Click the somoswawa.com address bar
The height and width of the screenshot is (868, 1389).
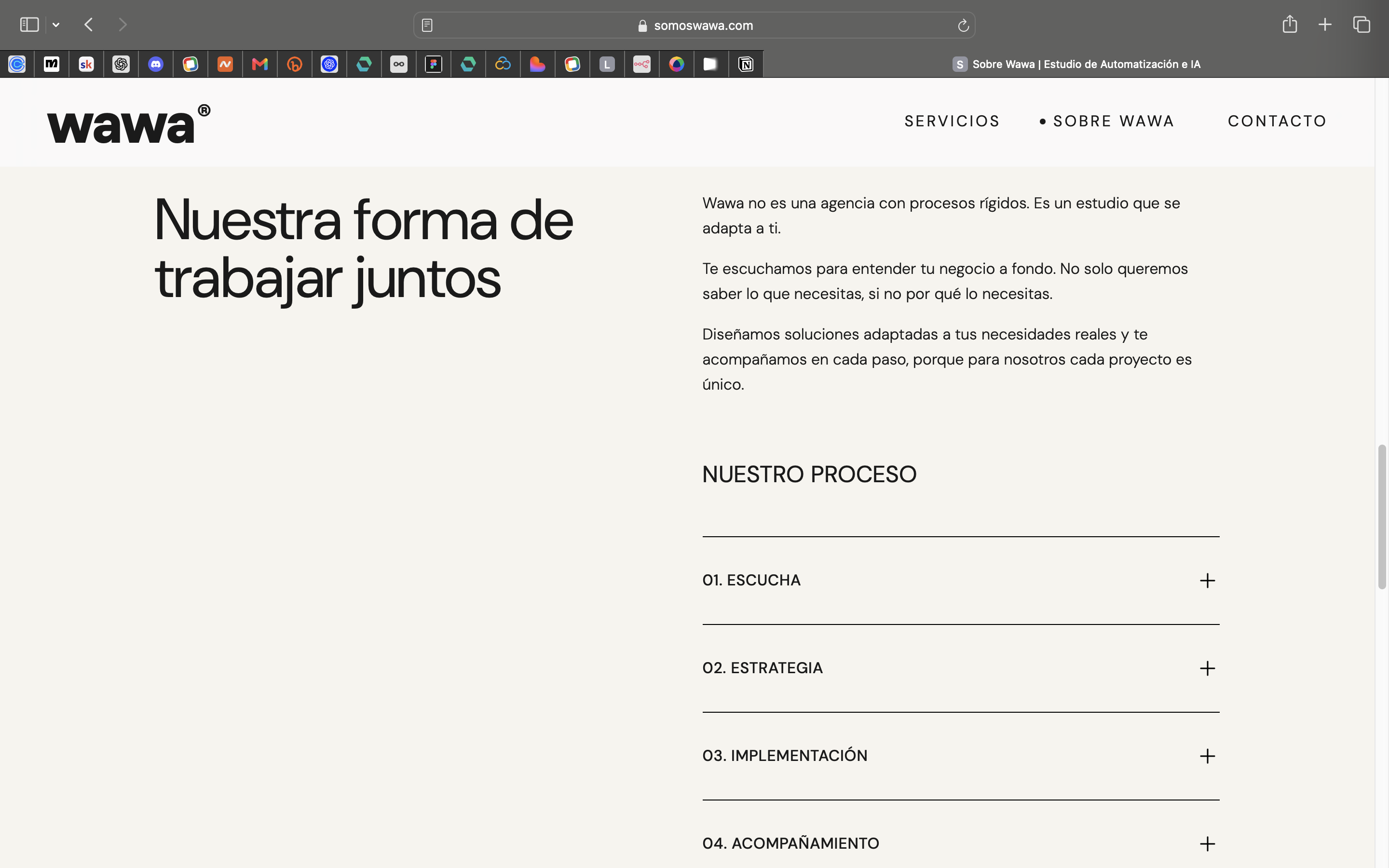(694, 25)
